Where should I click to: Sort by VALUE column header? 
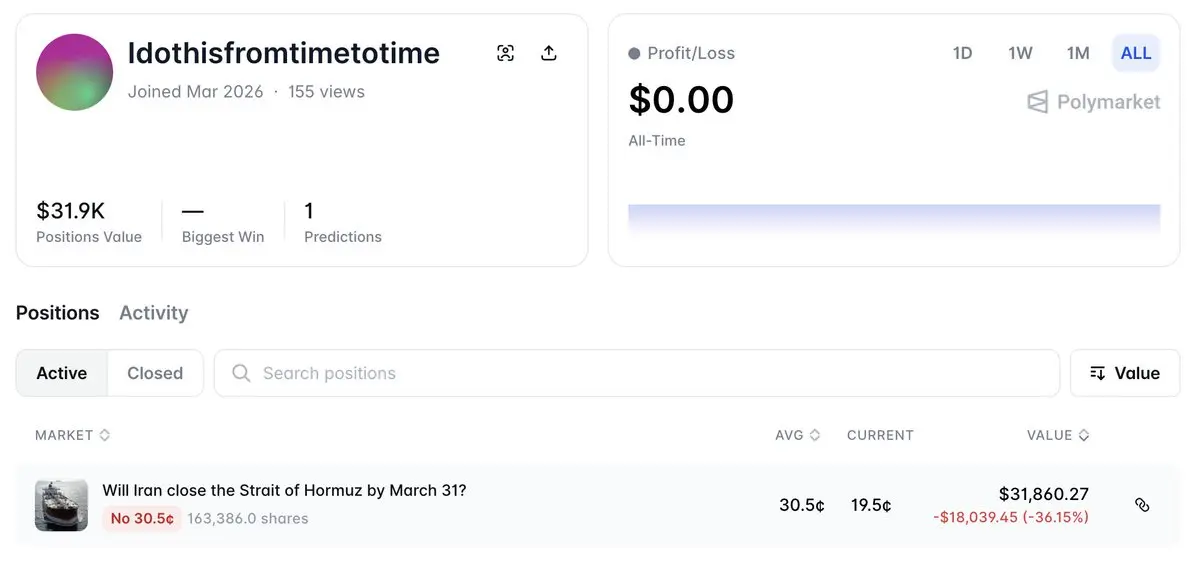[x=1058, y=435]
